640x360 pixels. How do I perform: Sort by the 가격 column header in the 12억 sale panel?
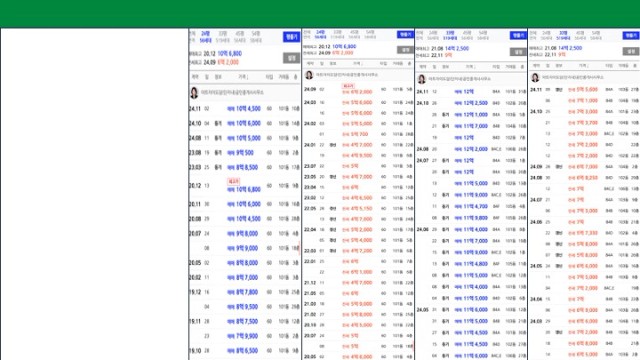[x=470, y=67]
